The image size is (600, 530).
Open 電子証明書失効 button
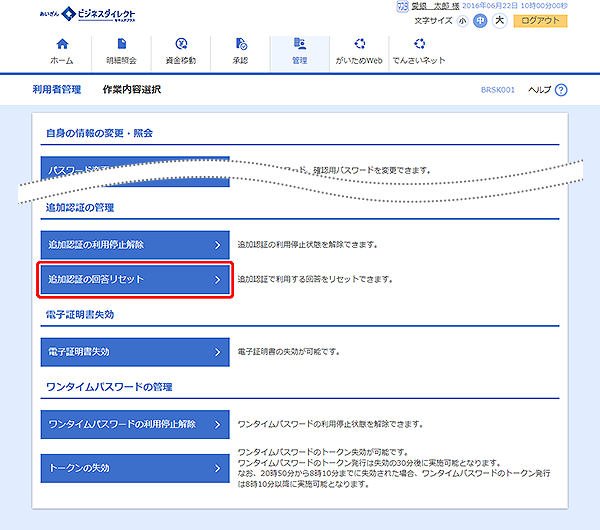(135, 352)
